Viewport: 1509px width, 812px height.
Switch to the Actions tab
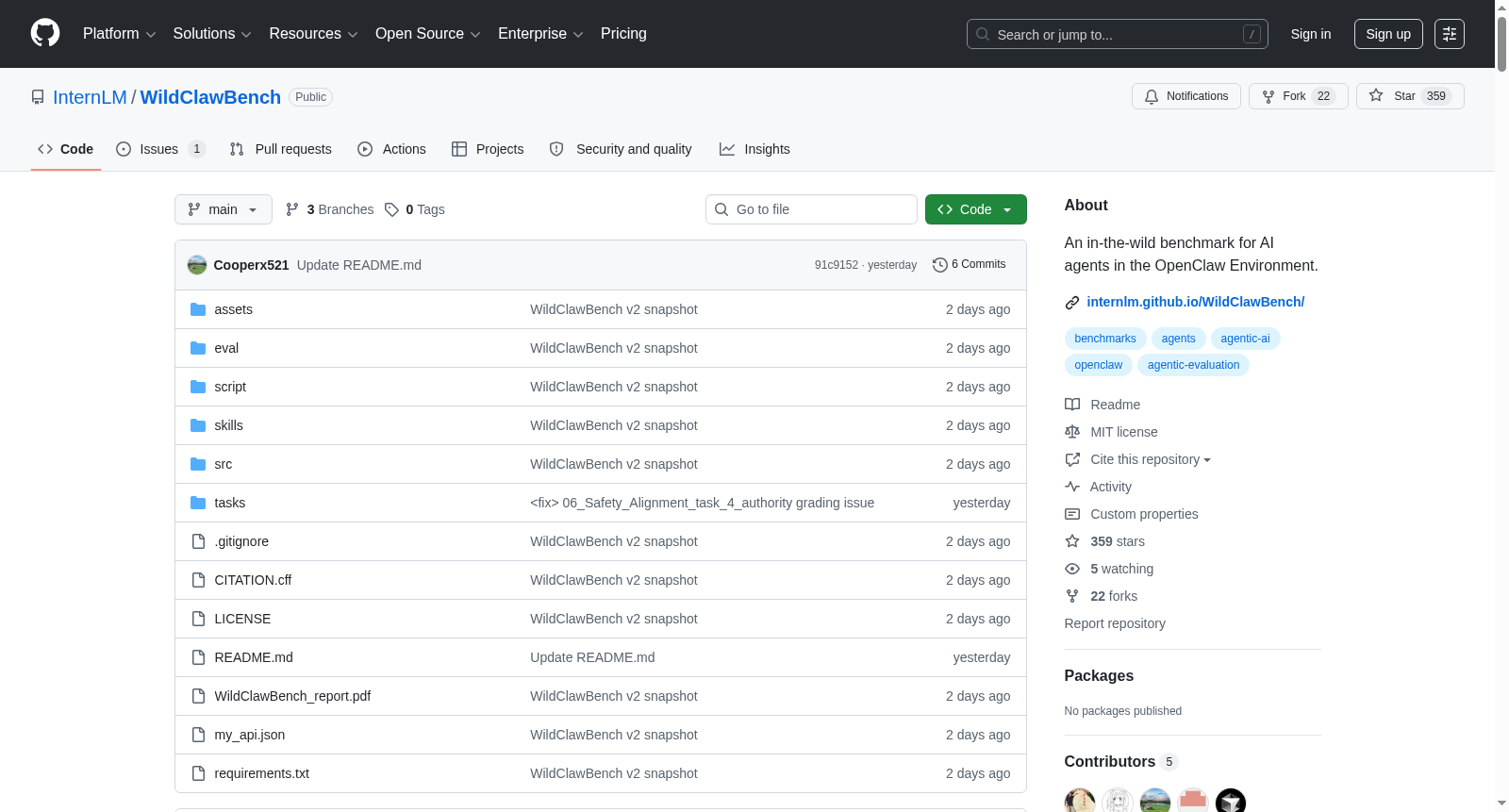(391, 149)
